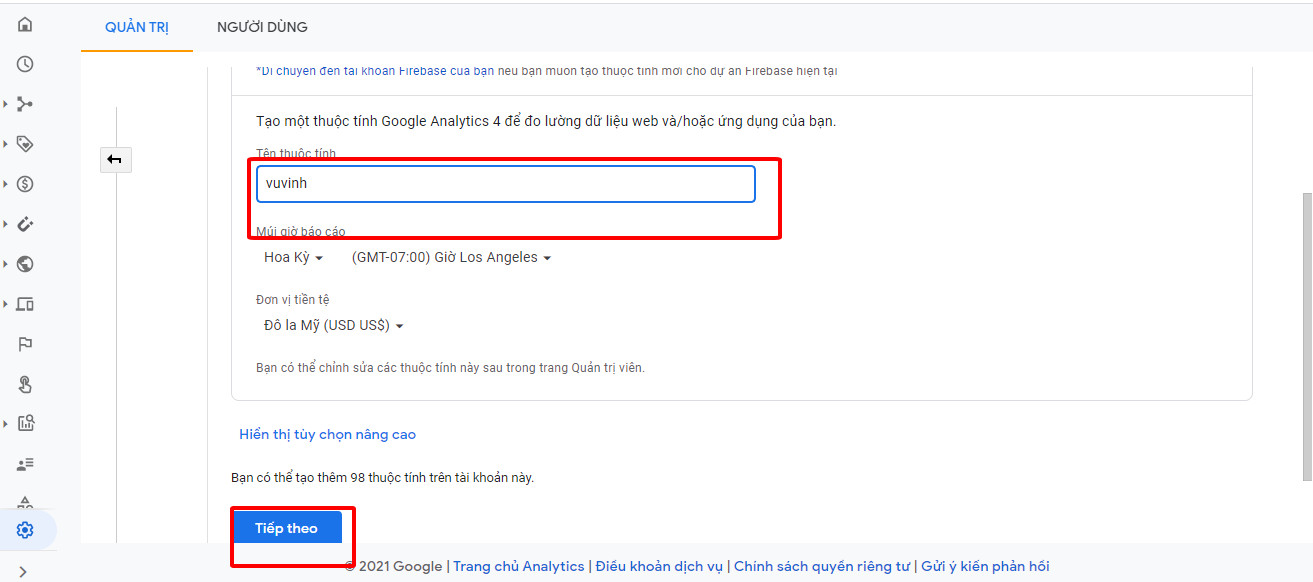The image size is (1313, 582).
Task: Click the property name field containing vuvinh
Action: (x=505, y=184)
